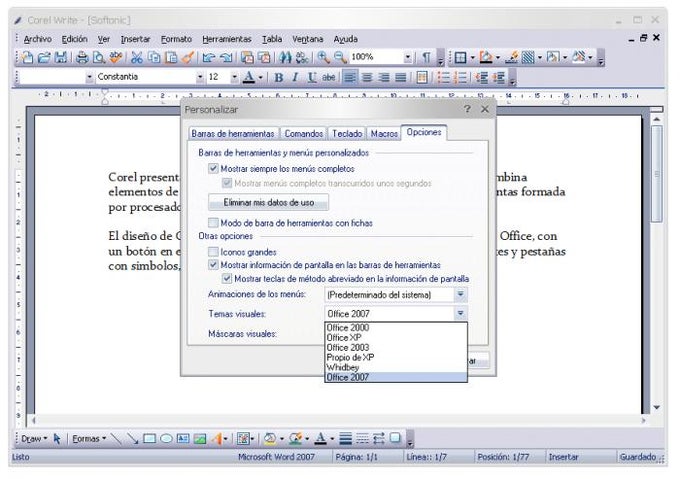The image size is (680, 479).
Task: Toggle 'Mostrar información de pantalla en las barras'
Action: point(213,264)
